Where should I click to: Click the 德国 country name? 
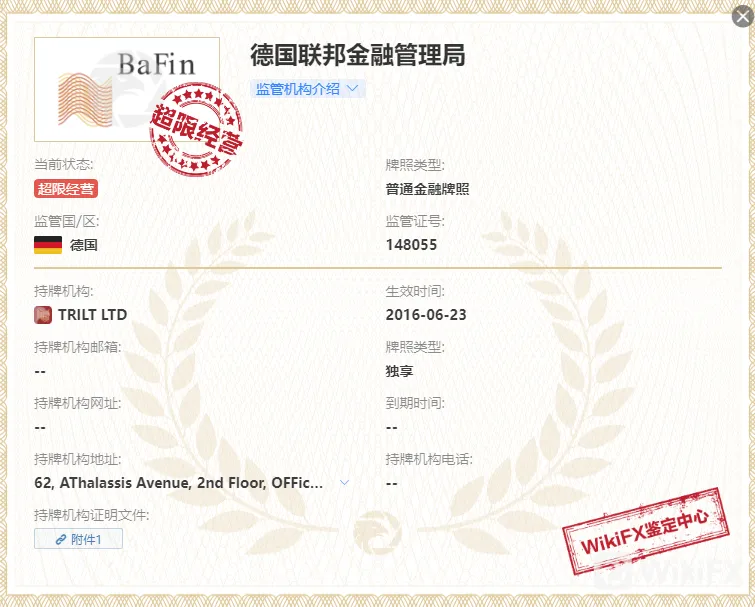point(84,245)
